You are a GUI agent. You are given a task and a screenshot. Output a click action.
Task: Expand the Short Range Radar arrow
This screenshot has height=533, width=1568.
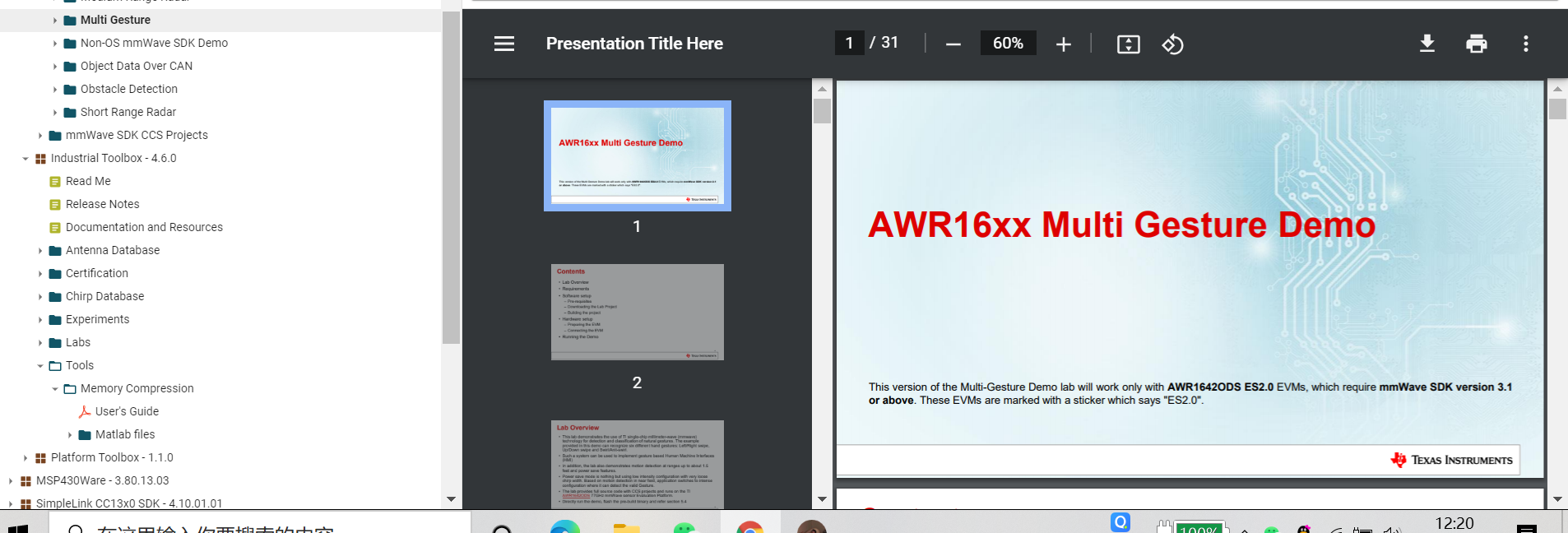55,113
